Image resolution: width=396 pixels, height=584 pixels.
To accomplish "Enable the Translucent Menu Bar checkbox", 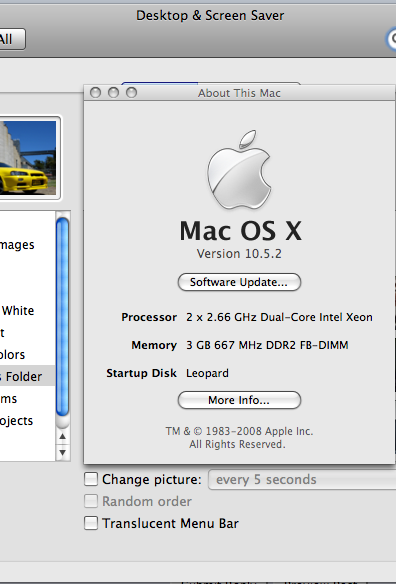I will (91, 523).
